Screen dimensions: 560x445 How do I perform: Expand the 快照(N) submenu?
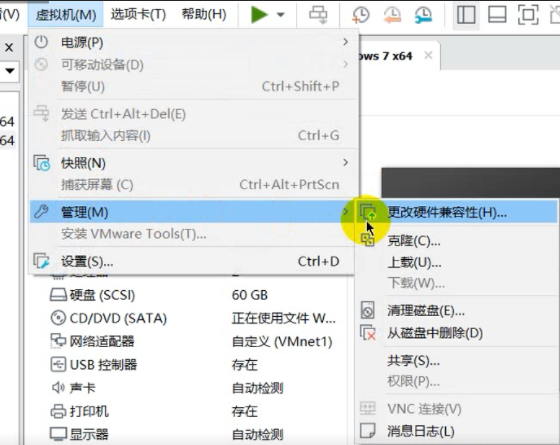click(194, 163)
